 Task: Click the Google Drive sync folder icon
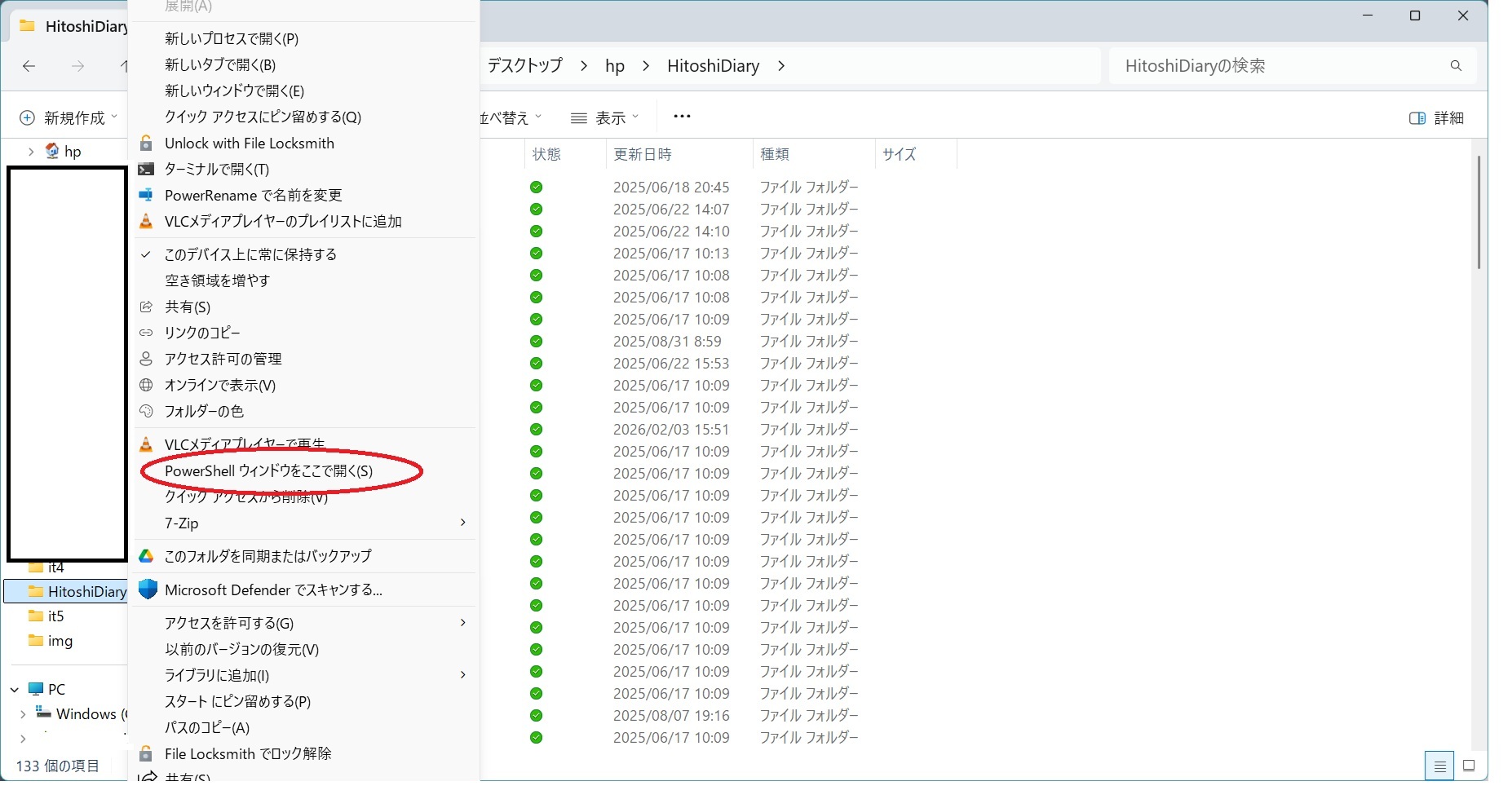[146, 556]
